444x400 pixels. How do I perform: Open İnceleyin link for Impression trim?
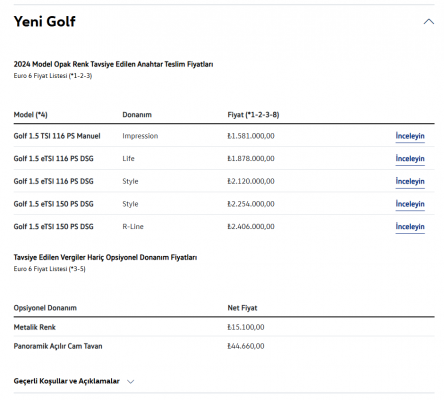coord(410,136)
